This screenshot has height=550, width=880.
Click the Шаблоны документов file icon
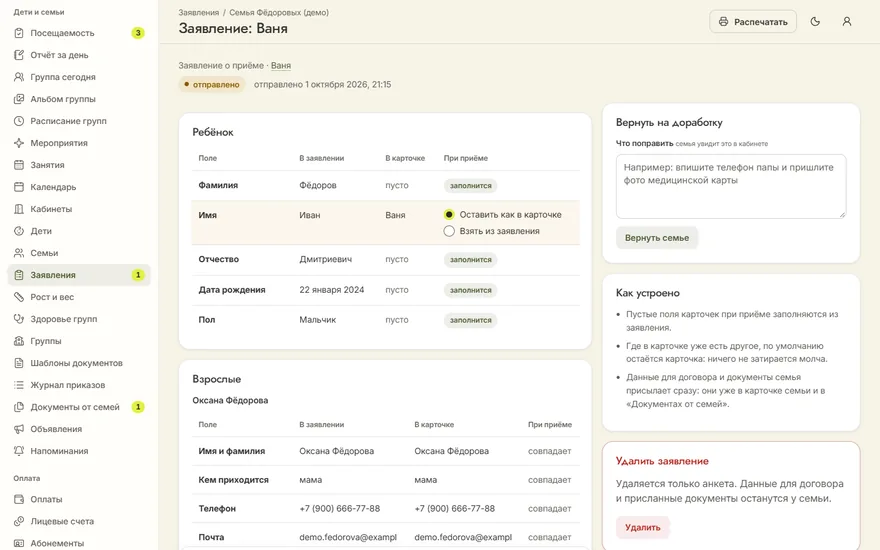click(x=19, y=363)
